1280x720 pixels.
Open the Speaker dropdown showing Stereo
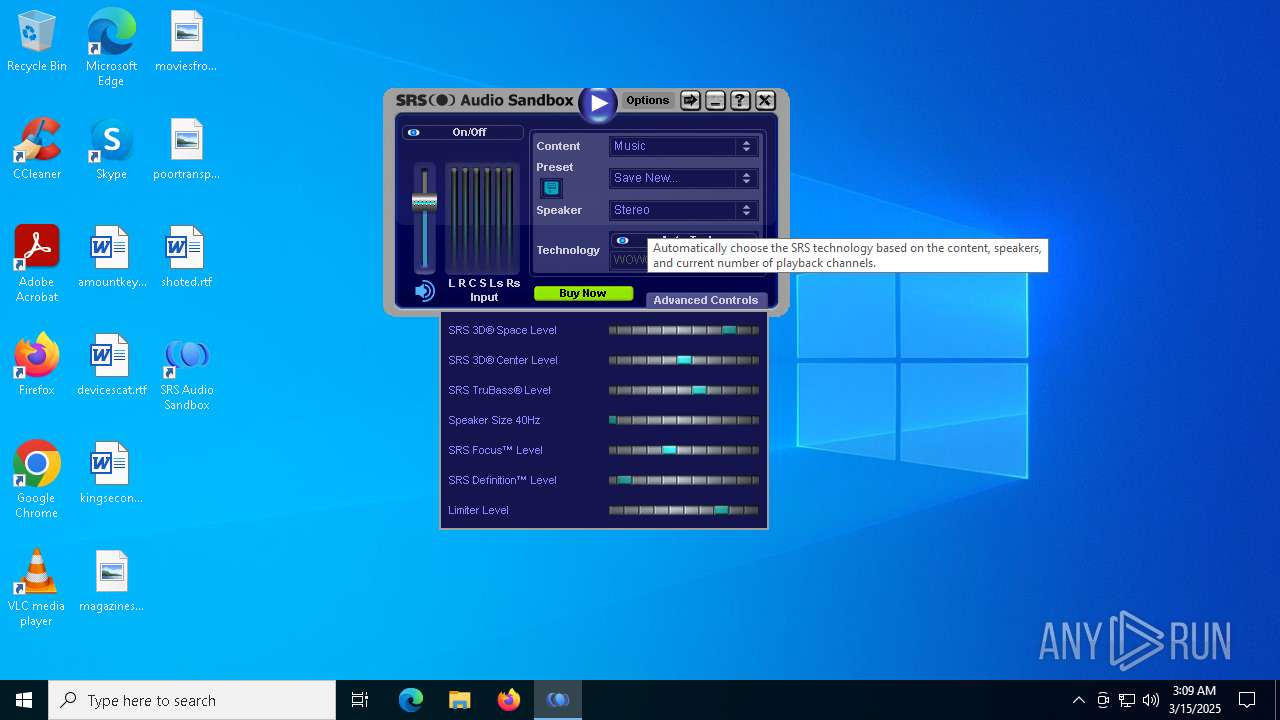(684, 210)
